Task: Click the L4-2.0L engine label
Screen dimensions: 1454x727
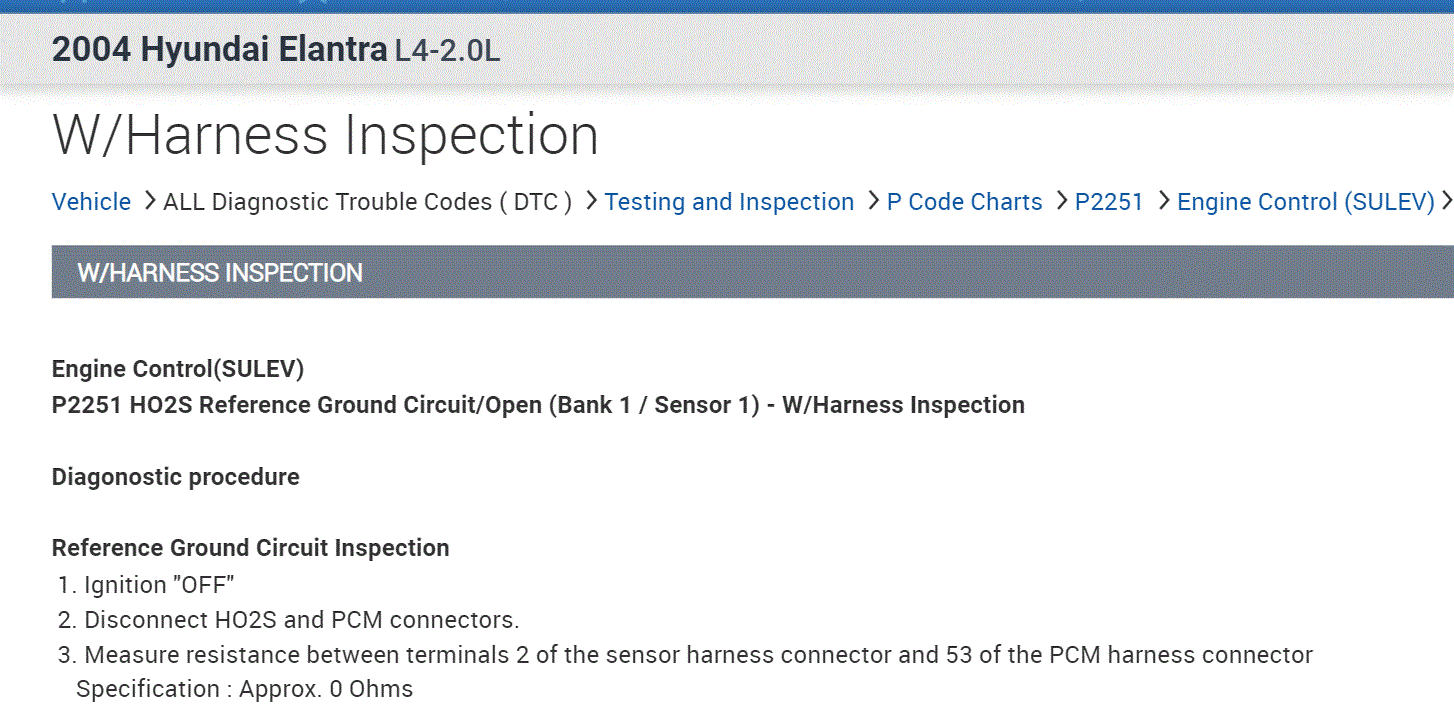Action: pos(447,51)
